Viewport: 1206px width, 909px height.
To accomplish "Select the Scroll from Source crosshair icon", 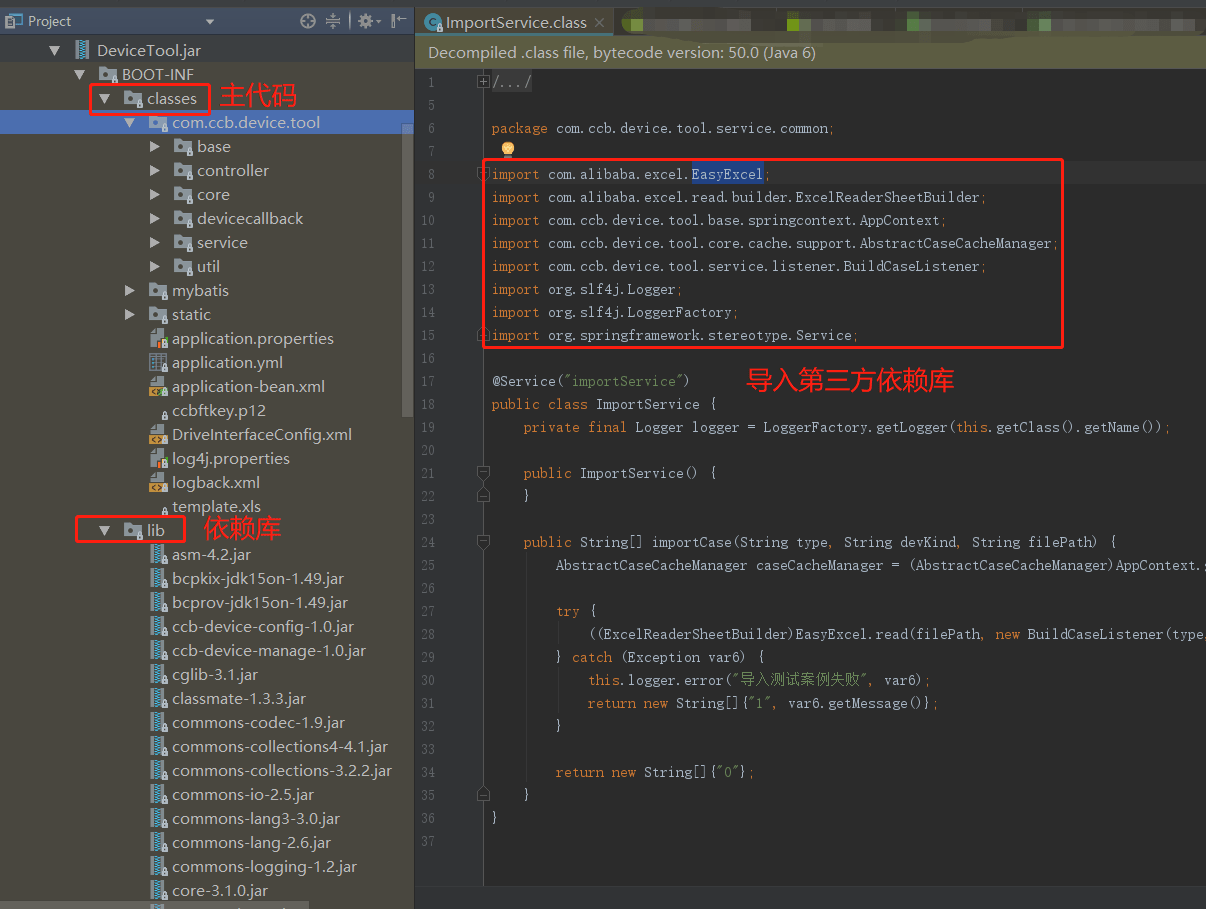I will pyautogui.click(x=308, y=20).
